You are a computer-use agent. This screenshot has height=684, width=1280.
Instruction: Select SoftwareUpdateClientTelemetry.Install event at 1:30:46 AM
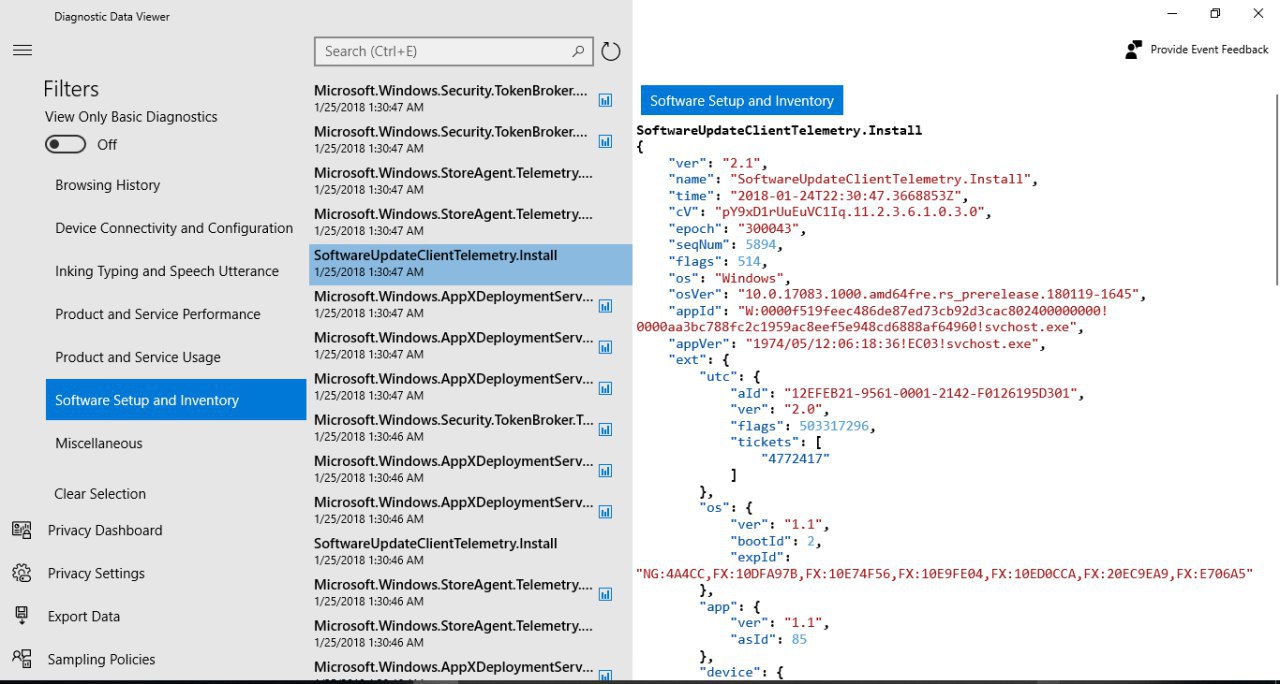click(470, 552)
